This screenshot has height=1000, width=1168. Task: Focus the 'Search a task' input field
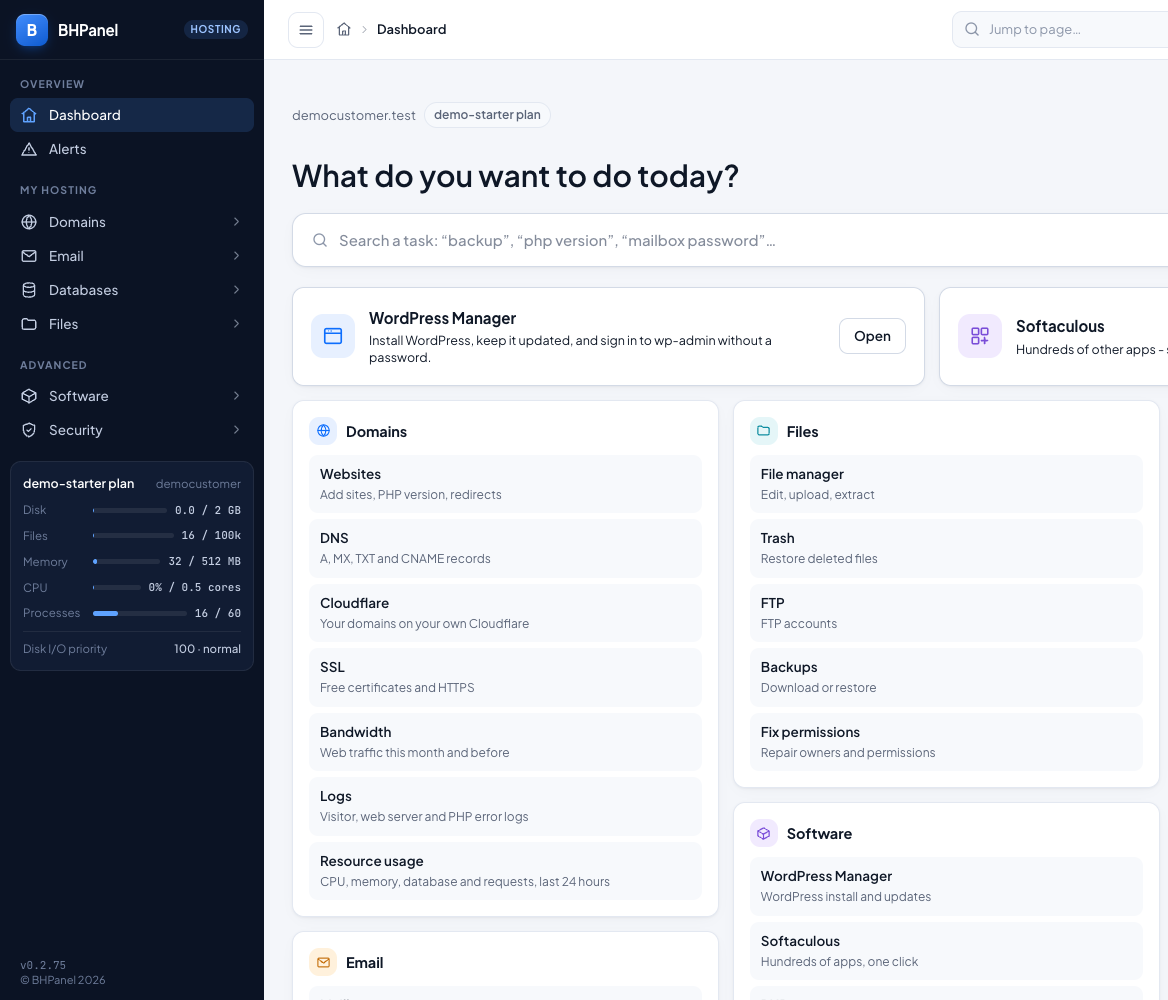point(730,240)
